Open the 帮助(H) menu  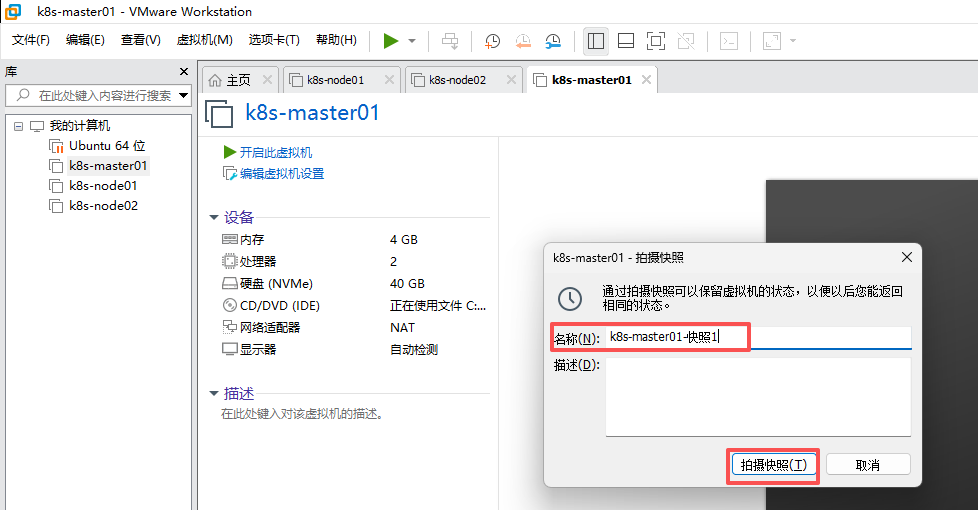[x=336, y=40]
